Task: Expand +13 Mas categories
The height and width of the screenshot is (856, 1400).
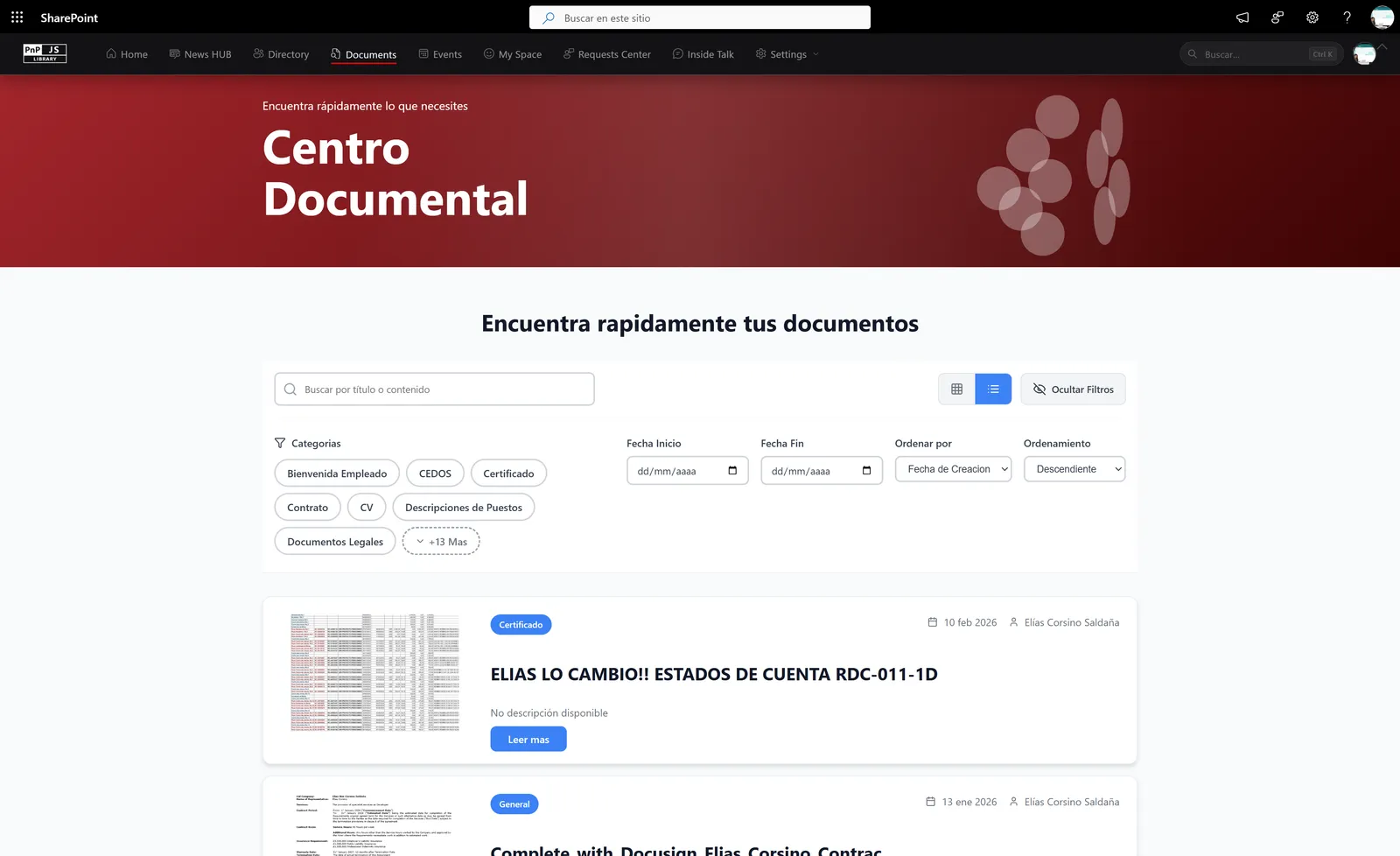Action: 441,542
